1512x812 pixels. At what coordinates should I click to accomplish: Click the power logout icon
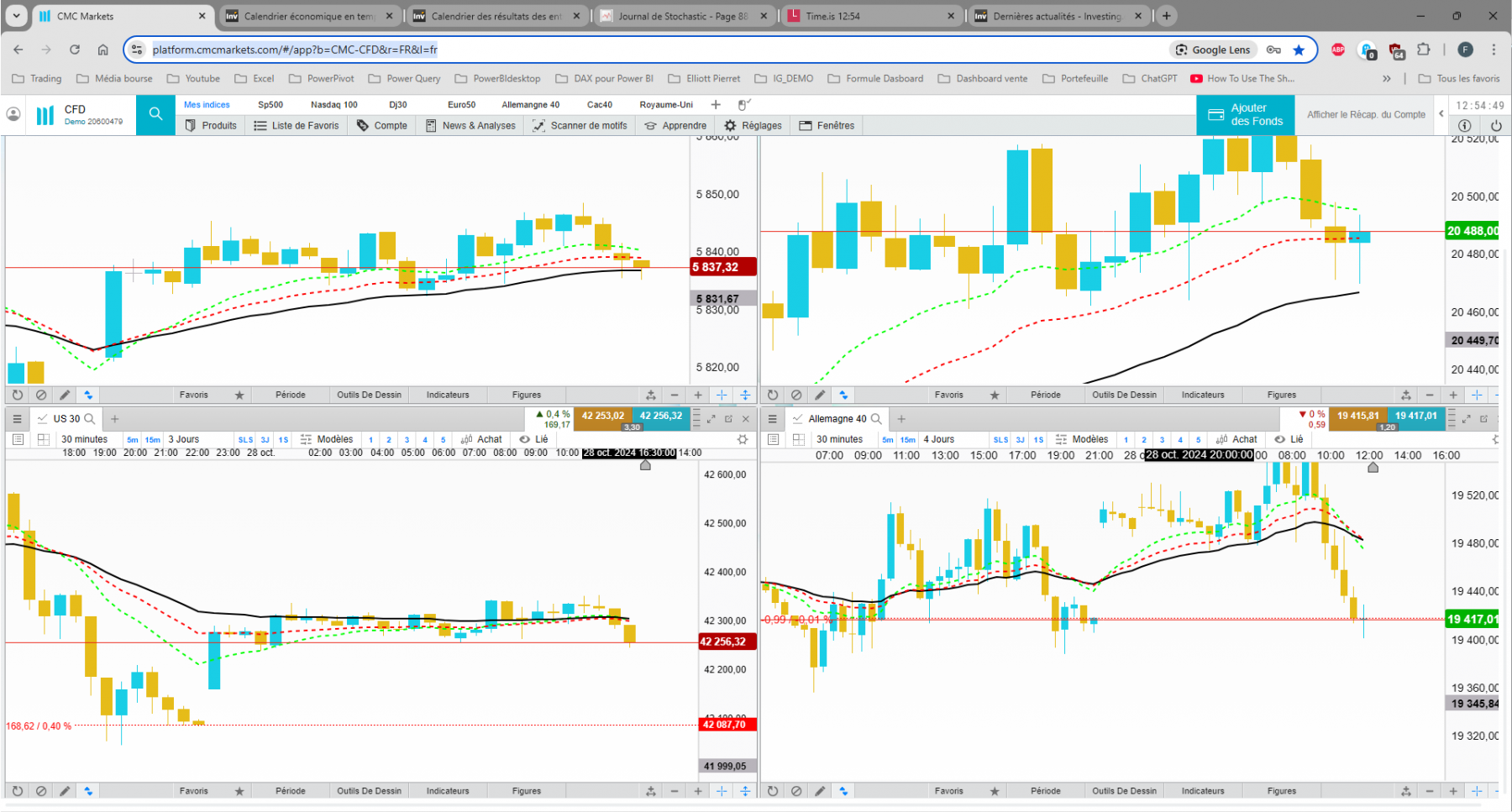[x=1496, y=125]
